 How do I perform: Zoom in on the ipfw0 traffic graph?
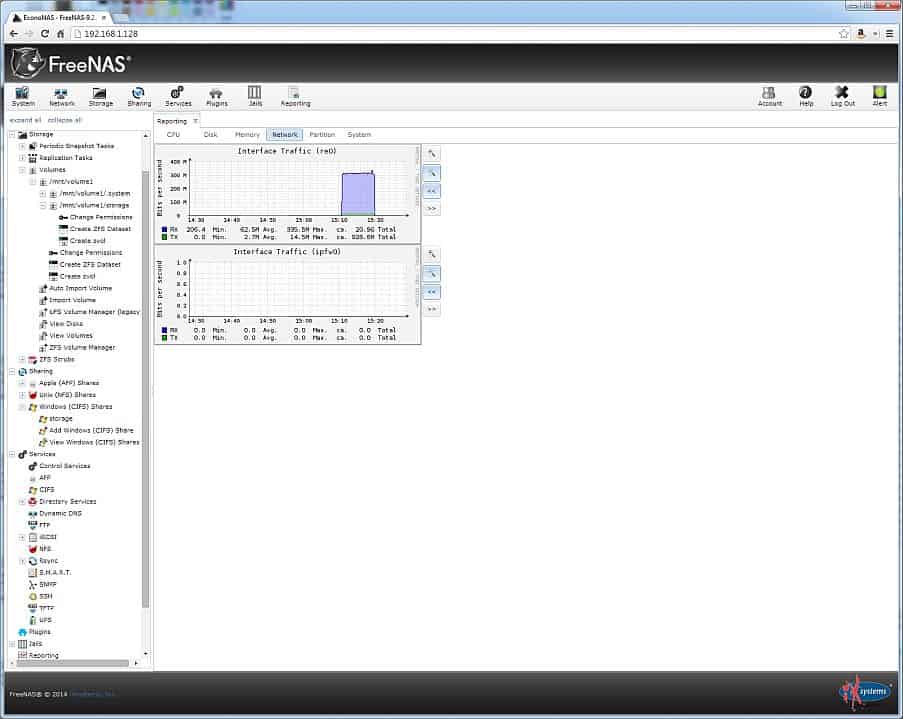pyautogui.click(x=432, y=255)
